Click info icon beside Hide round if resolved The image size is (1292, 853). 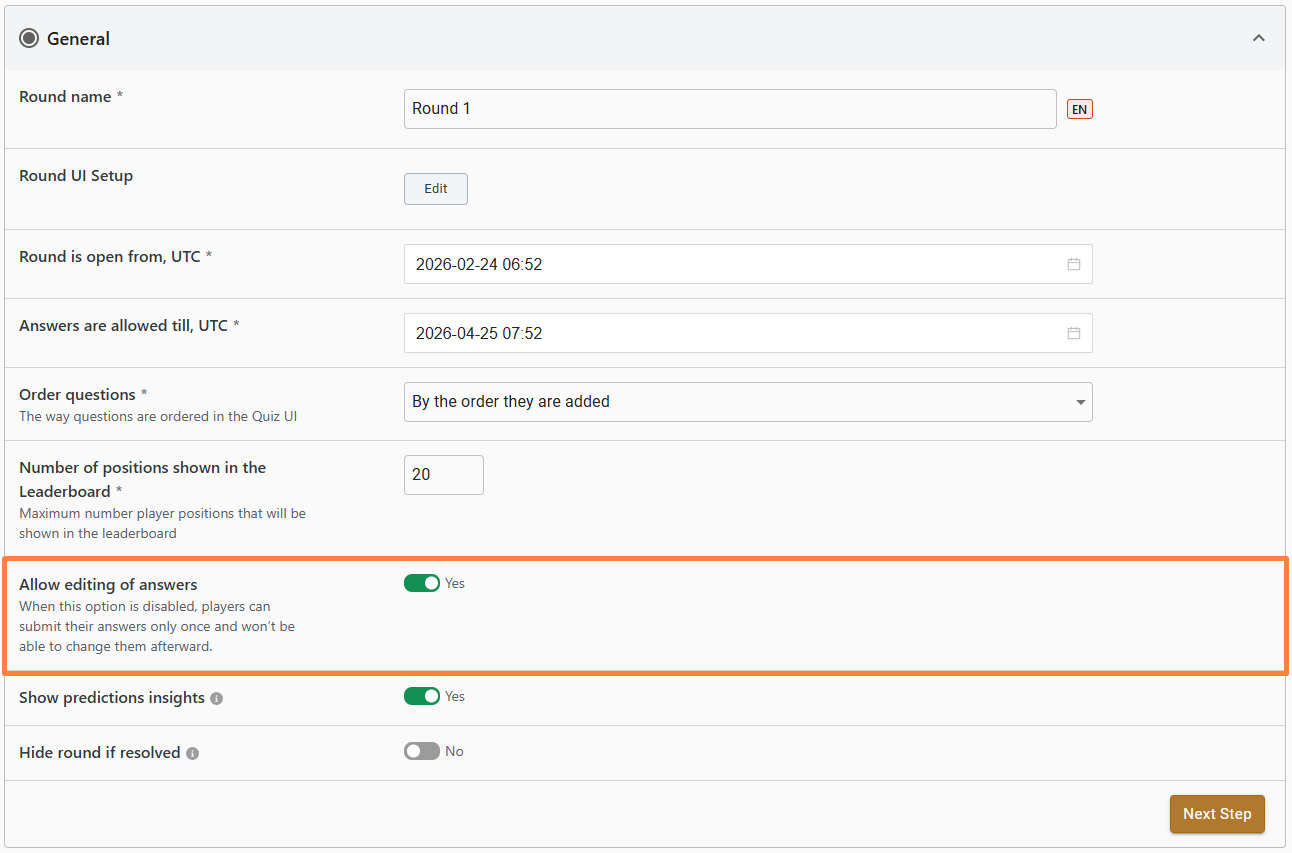click(193, 754)
